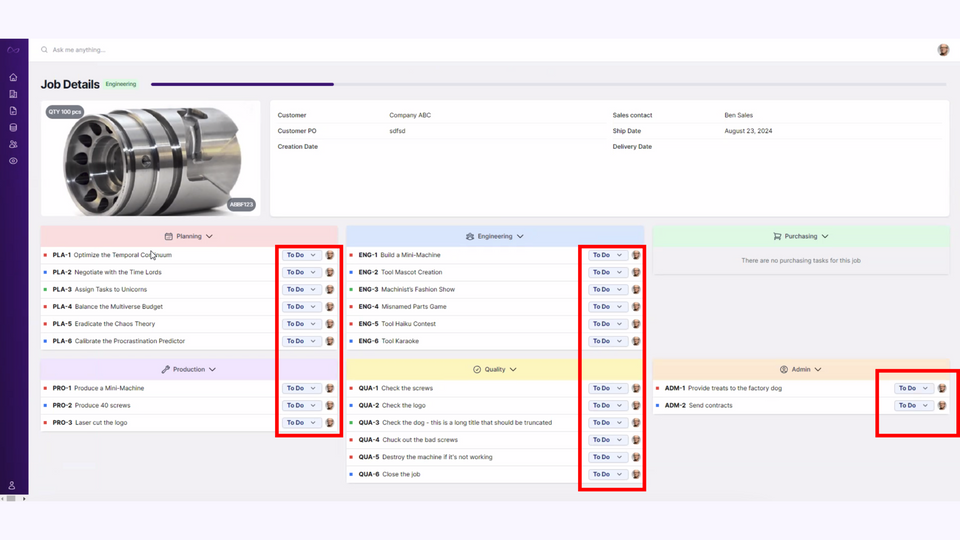The width and height of the screenshot is (960, 540).
Task: Open the eye icon in the sidebar
Action: pyautogui.click(x=13, y=161)
